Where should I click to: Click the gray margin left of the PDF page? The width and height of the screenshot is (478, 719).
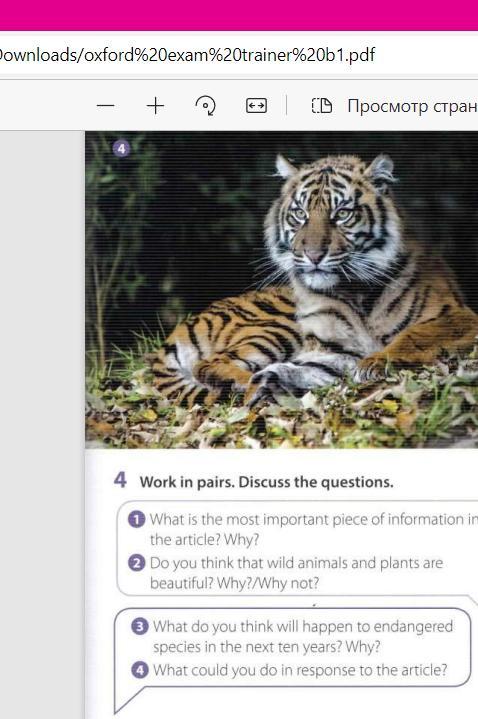click(x=42, y=425)
